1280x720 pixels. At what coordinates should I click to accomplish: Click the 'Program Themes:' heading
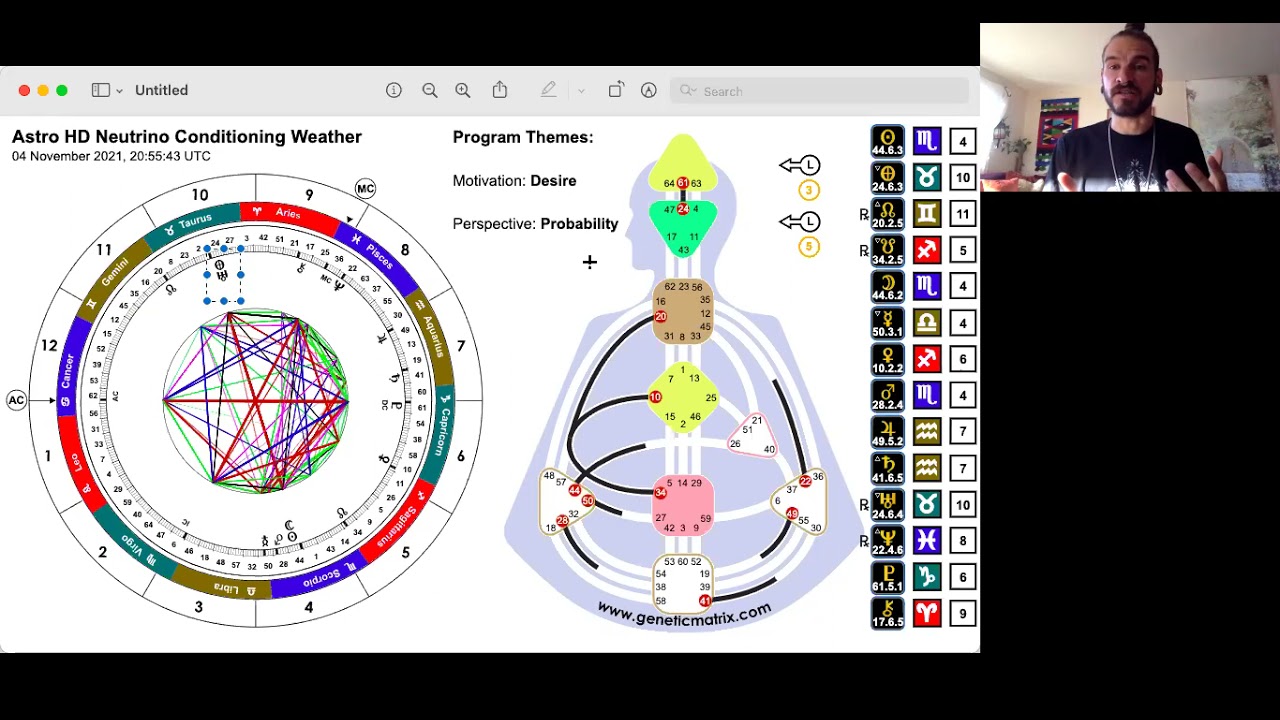click(523, 137)
